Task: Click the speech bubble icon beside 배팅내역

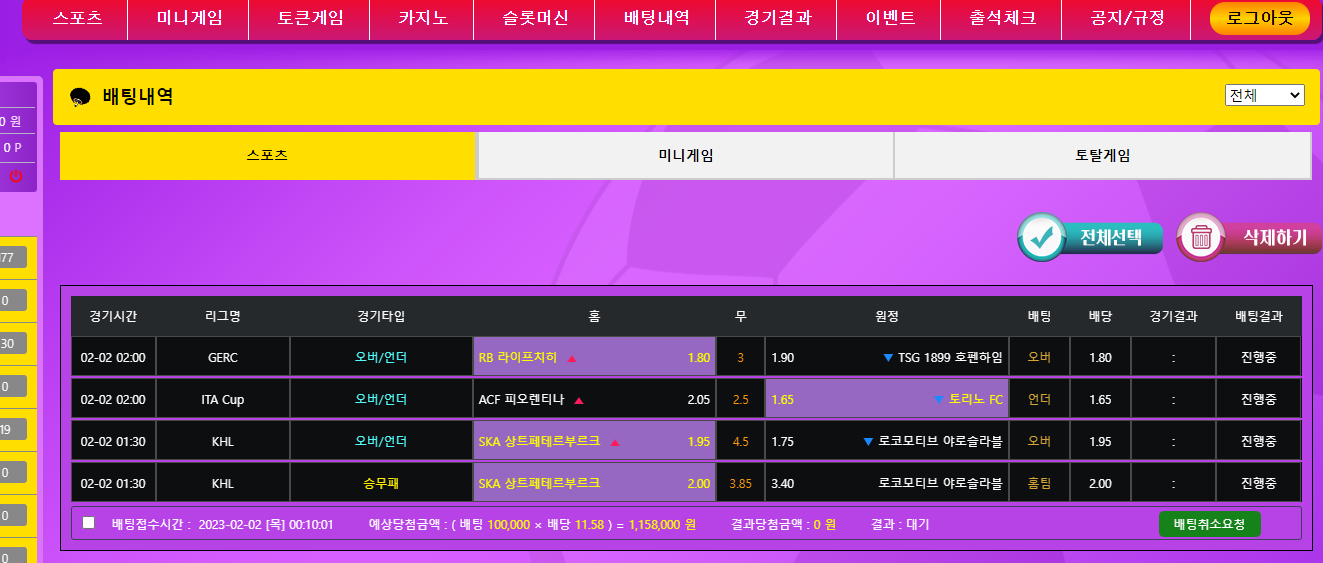Action: tap(81, 98)
